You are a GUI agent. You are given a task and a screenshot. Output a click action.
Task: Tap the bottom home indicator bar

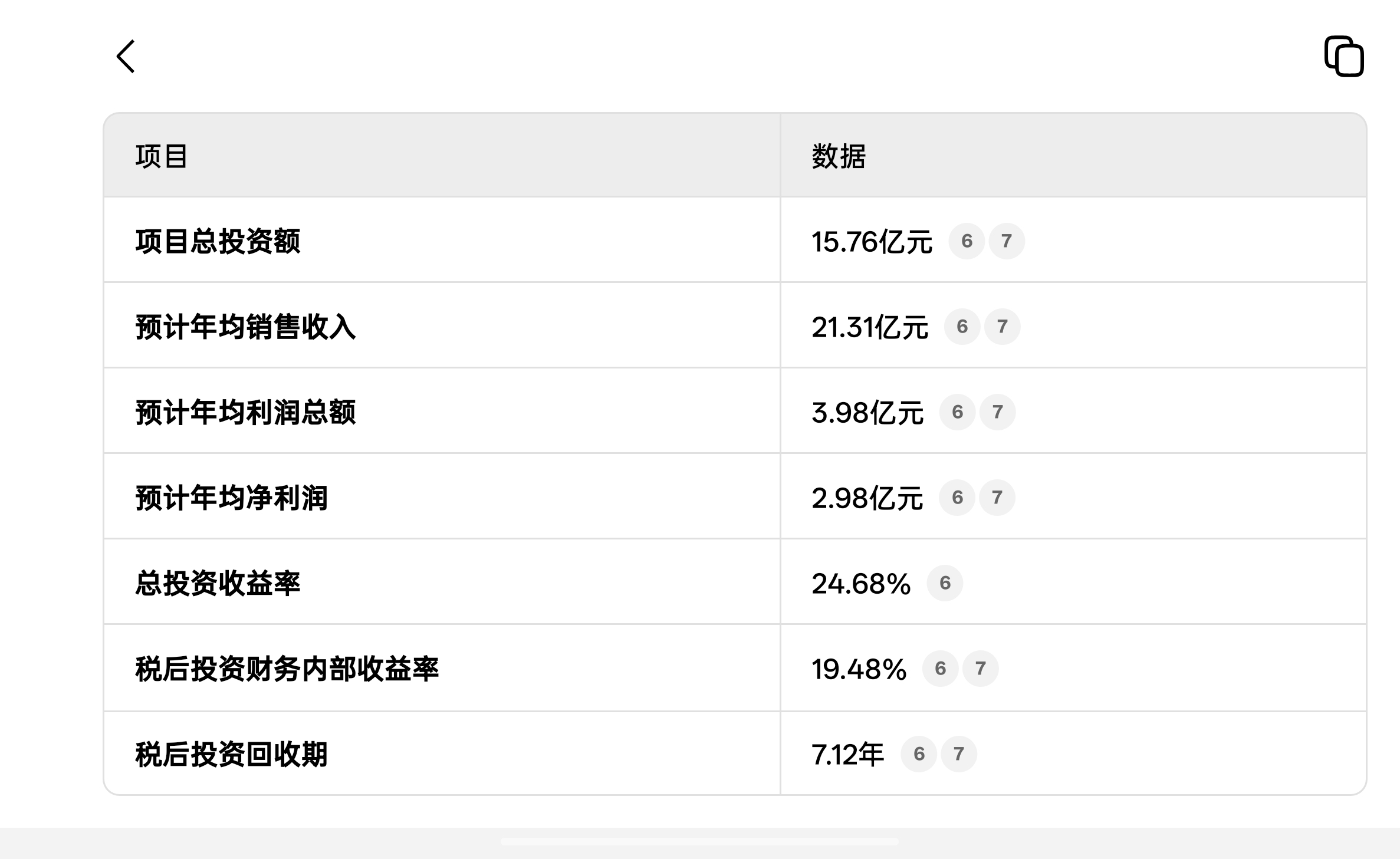click(699, 842)
